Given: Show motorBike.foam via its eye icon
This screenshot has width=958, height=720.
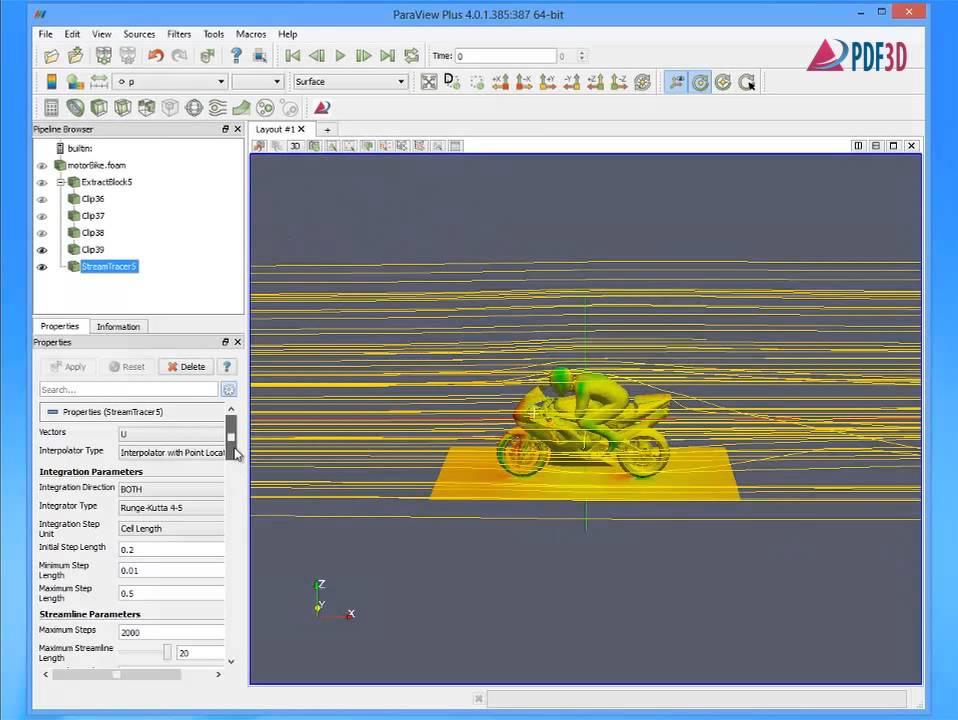Looking at the screenshot, I should pyautogui.click(x=42, y=166).
